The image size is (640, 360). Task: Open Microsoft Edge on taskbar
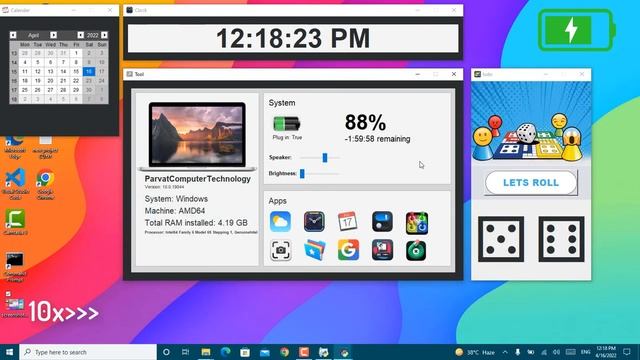point(225,352)
